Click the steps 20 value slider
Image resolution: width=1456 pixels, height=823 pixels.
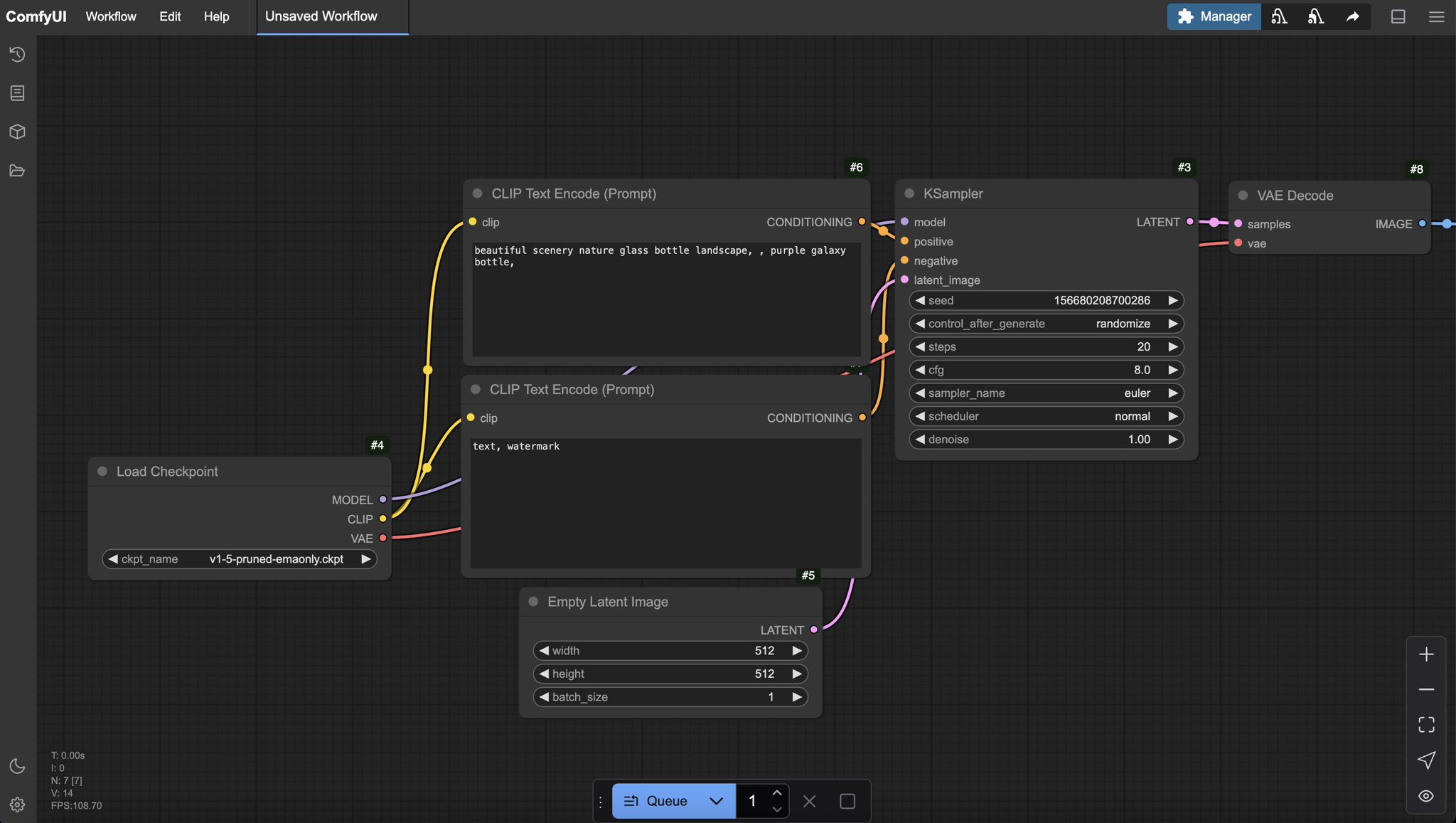click(x=1046, y=347)
